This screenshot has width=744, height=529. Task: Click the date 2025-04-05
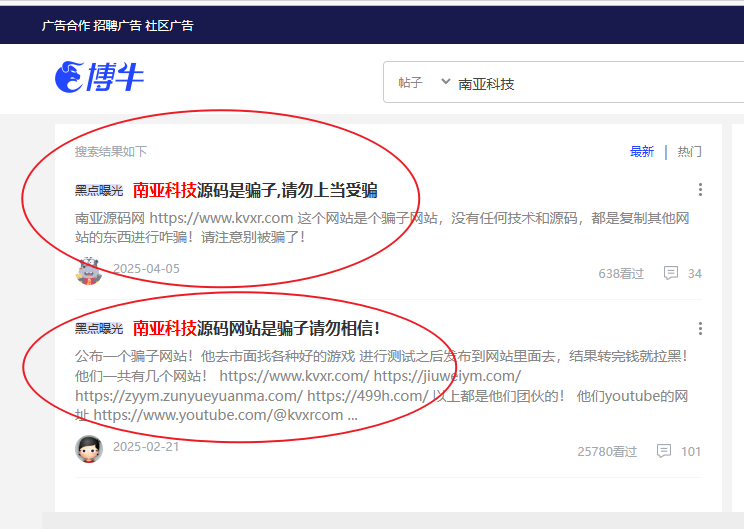(146, 269)
